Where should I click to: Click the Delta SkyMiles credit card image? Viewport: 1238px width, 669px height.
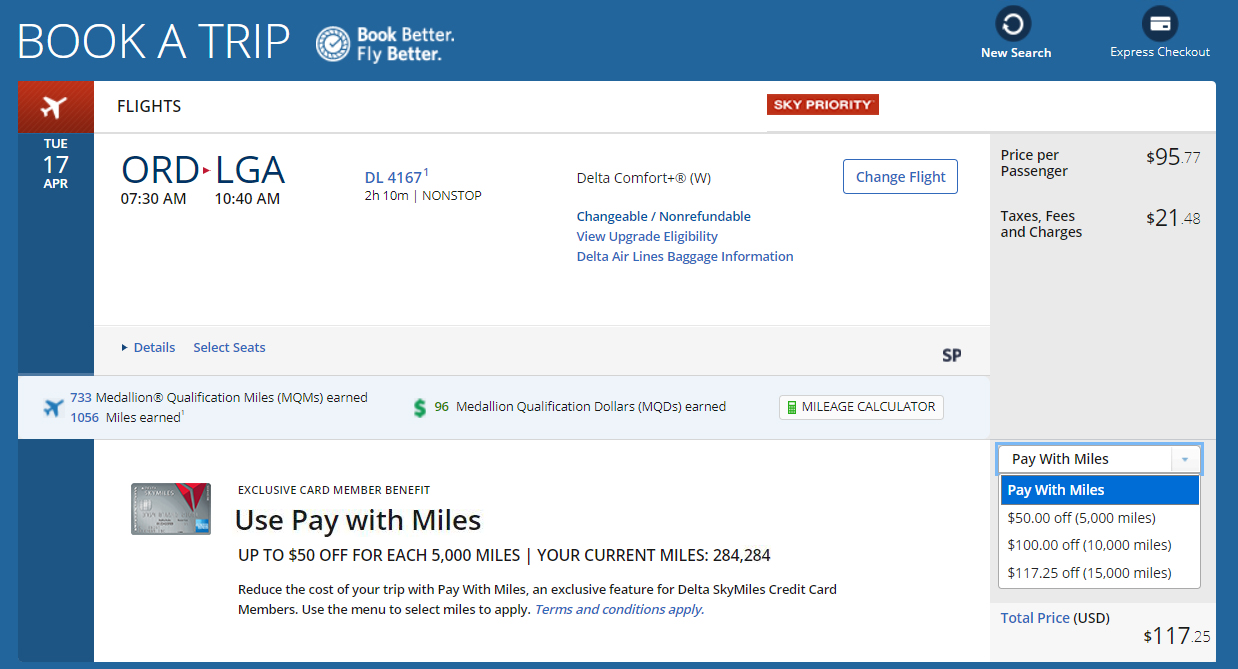tap(170, 509)
